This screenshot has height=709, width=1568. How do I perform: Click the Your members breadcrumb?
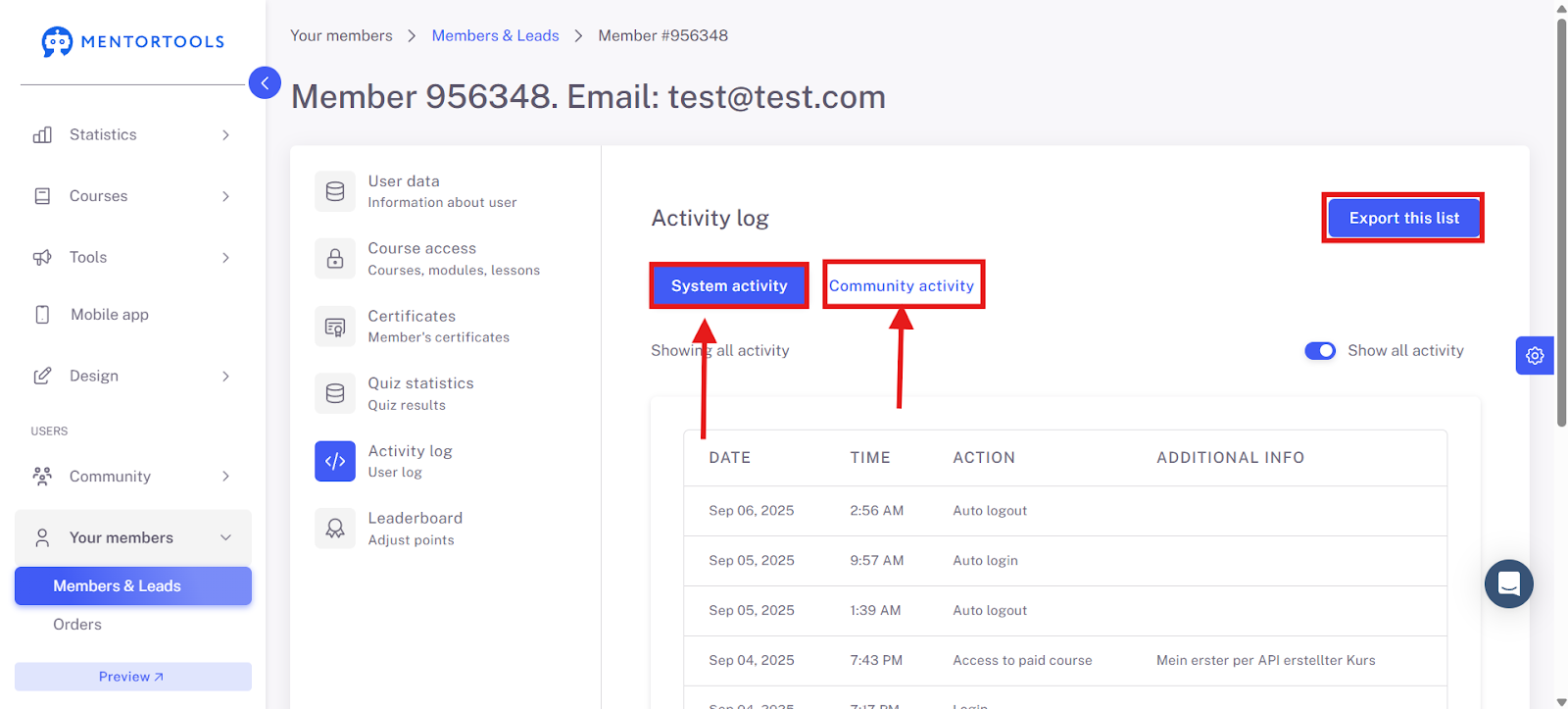[x=341, y=35]
